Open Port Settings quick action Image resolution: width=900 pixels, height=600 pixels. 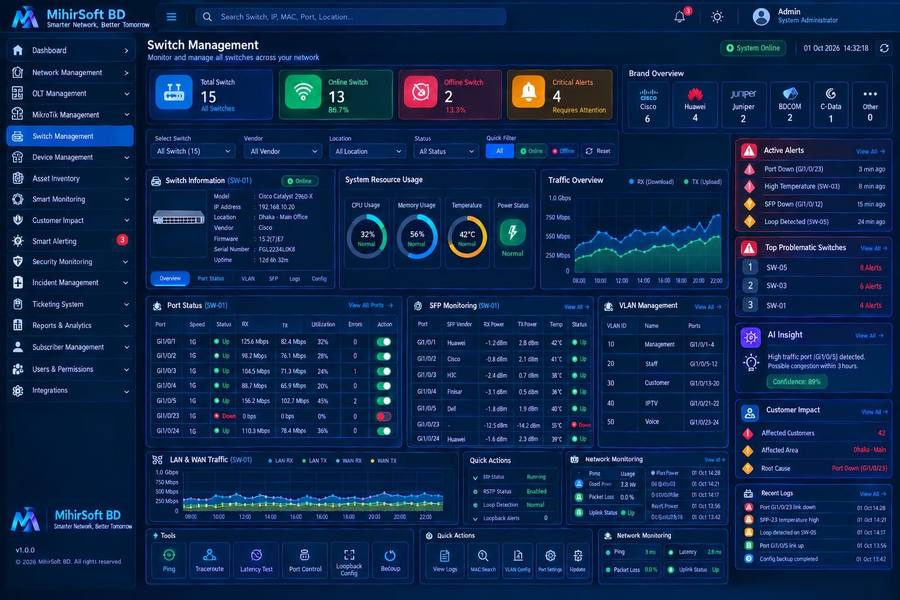point(550,560)
